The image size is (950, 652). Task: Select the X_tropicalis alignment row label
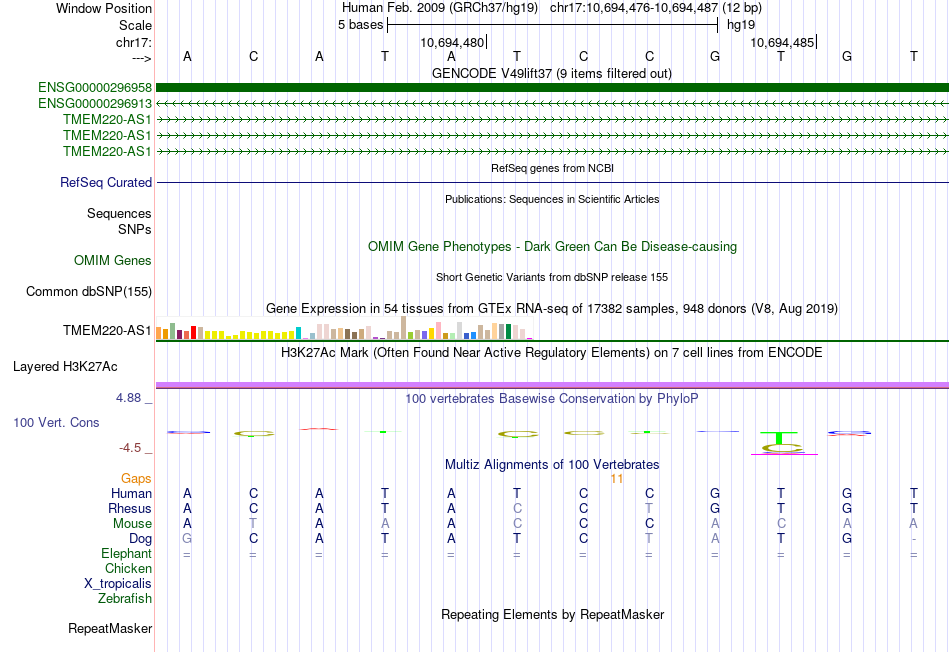point(118,584)
